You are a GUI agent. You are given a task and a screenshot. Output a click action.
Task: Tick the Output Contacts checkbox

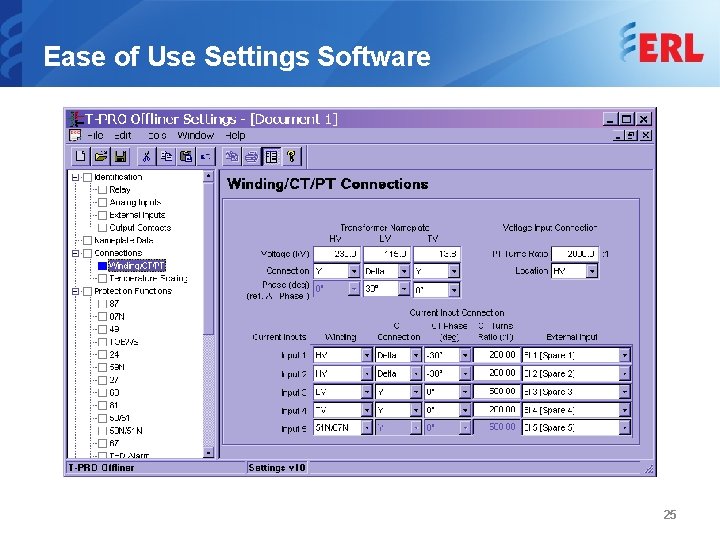click(102, 228)
